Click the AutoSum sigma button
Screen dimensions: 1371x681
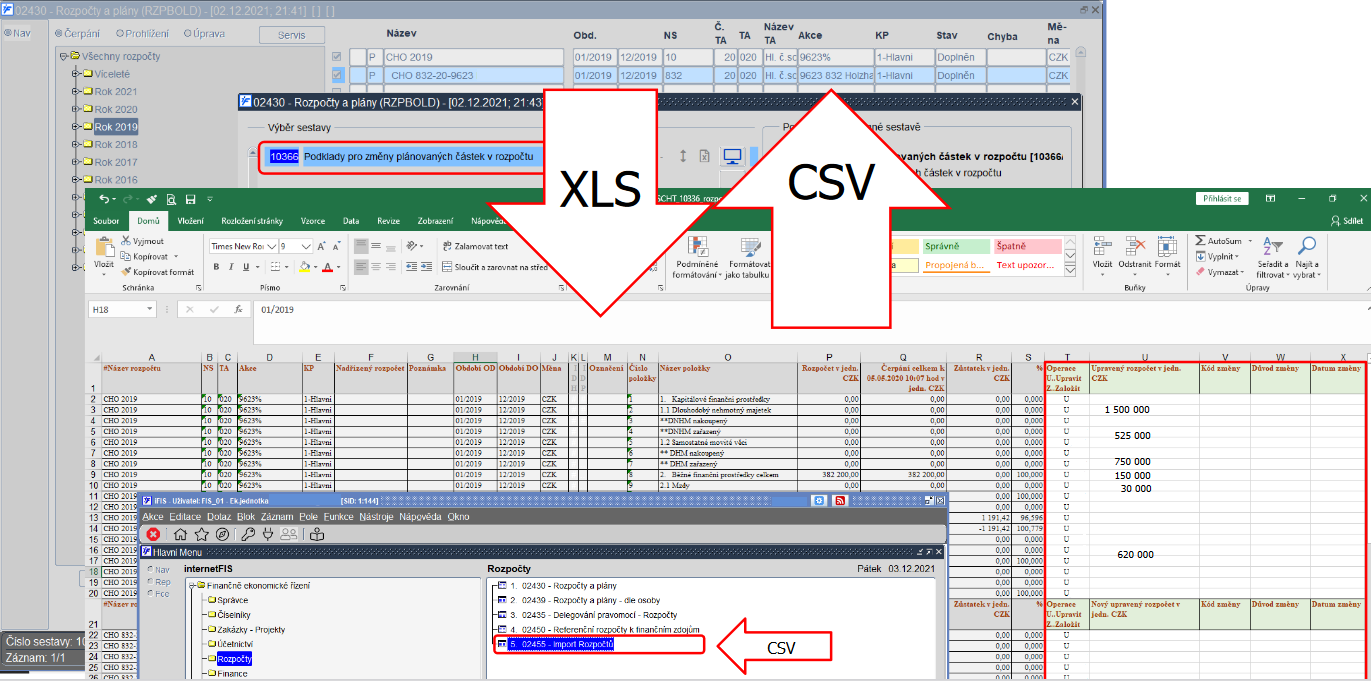point(1218,241)
